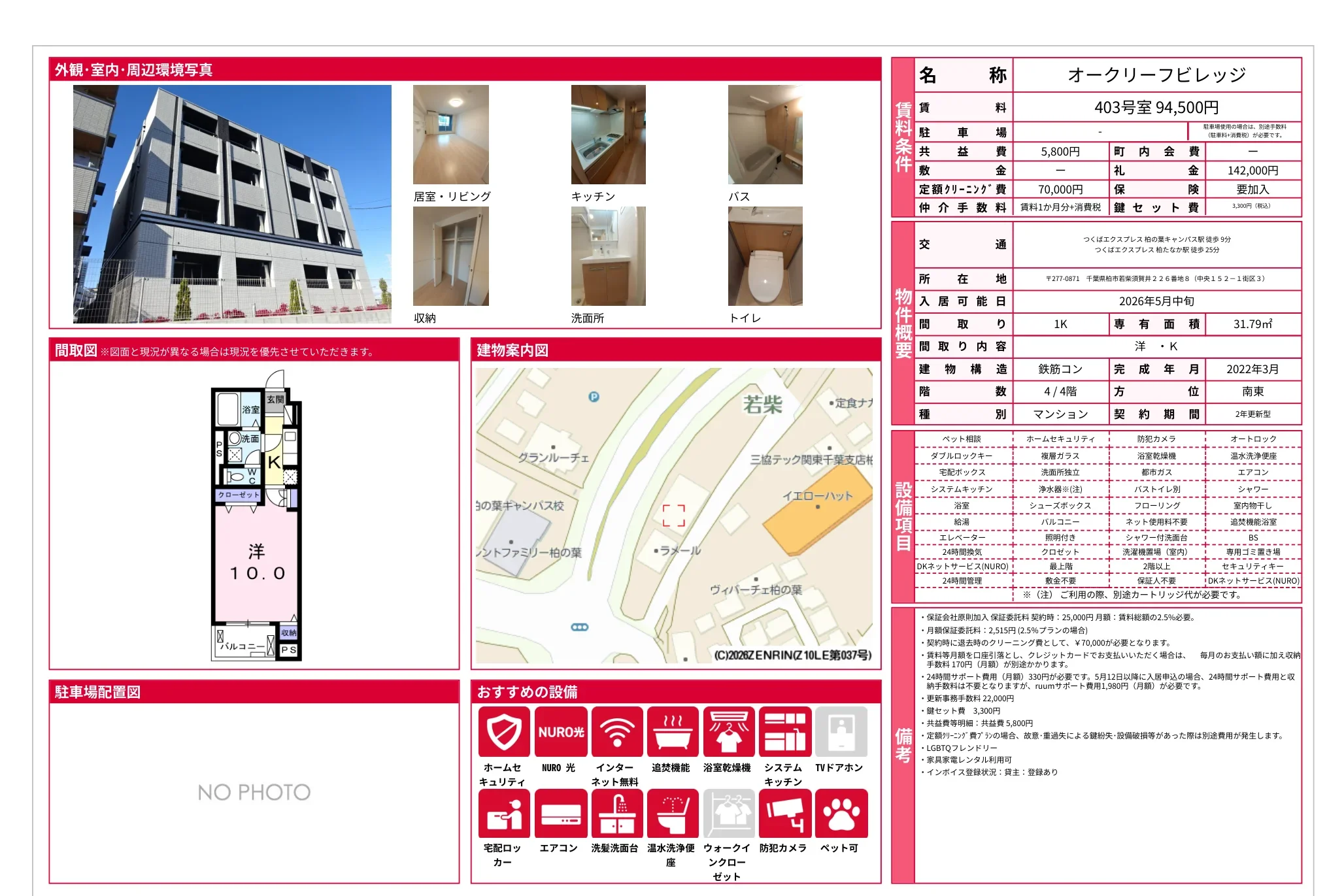
Task: Click the property name オークリーフビレッジ
Action: pyautogui.click(x=1156, y=75)
